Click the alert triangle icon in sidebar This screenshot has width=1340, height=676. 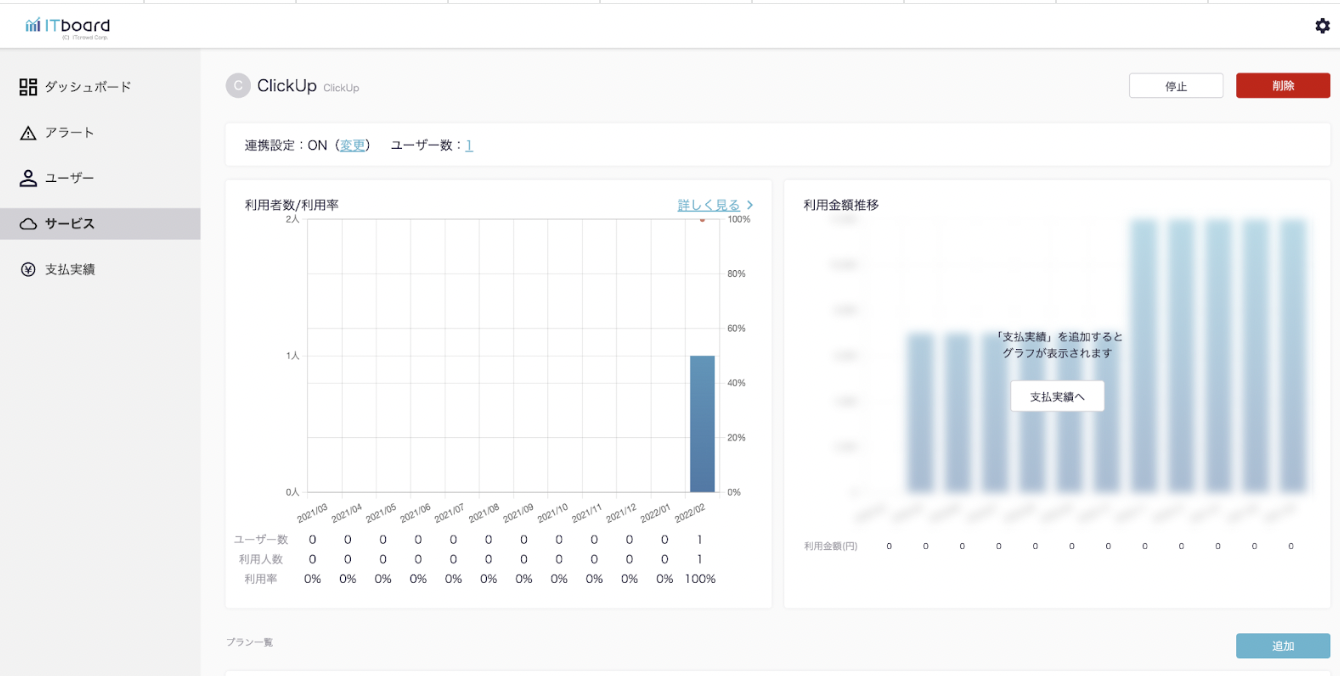(x=28, y=133)
